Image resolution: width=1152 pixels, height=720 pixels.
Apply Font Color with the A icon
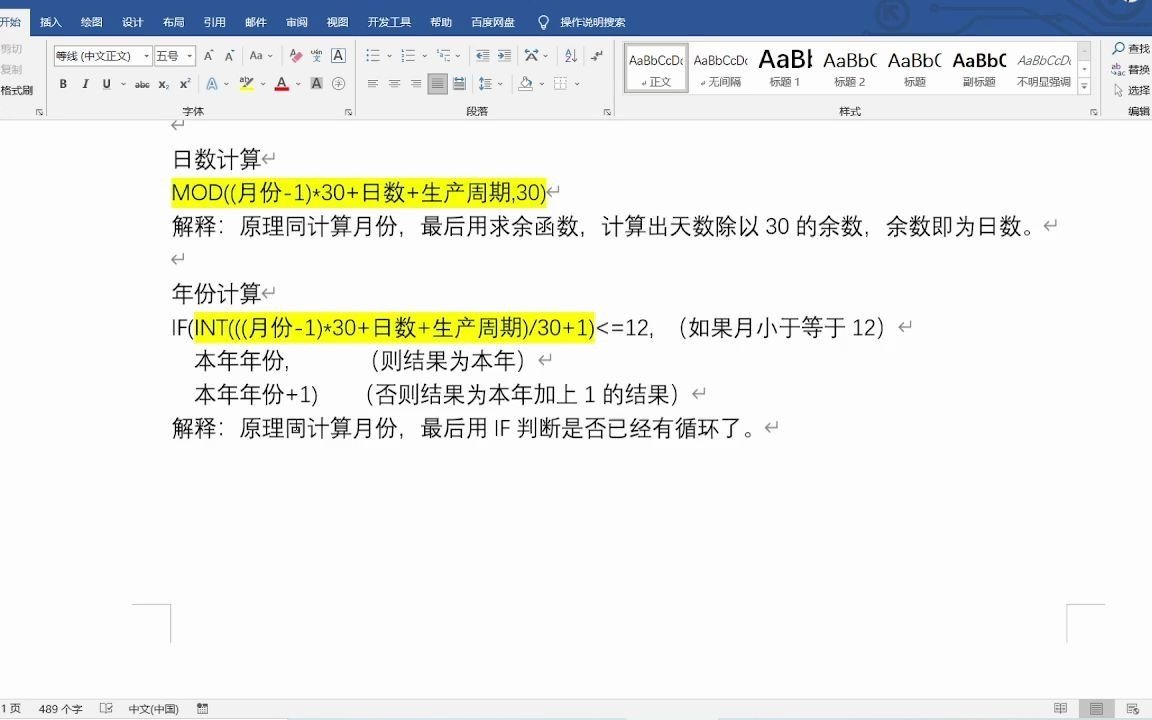(x=281, y=84)
